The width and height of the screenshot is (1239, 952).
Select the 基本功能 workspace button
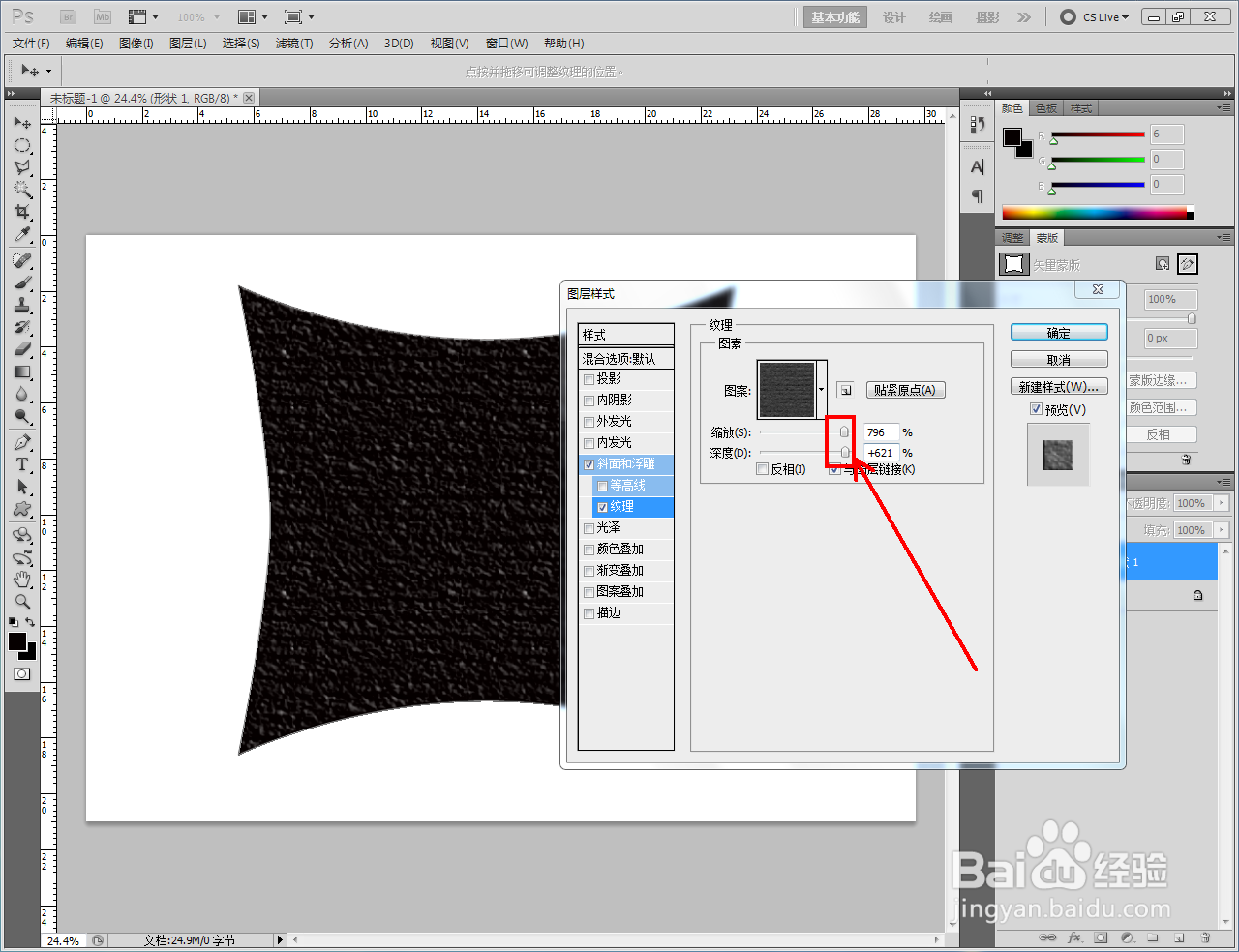click(835, 17)
